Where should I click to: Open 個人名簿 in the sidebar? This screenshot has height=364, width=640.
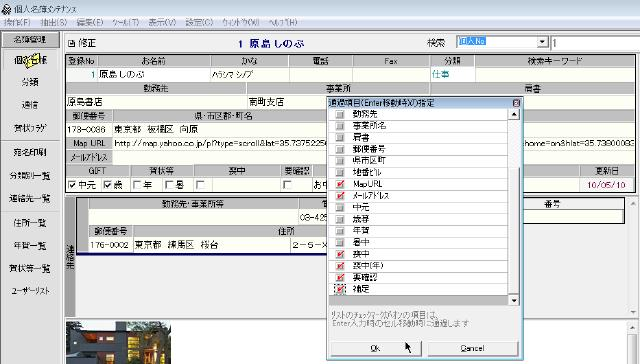[31, 60]
